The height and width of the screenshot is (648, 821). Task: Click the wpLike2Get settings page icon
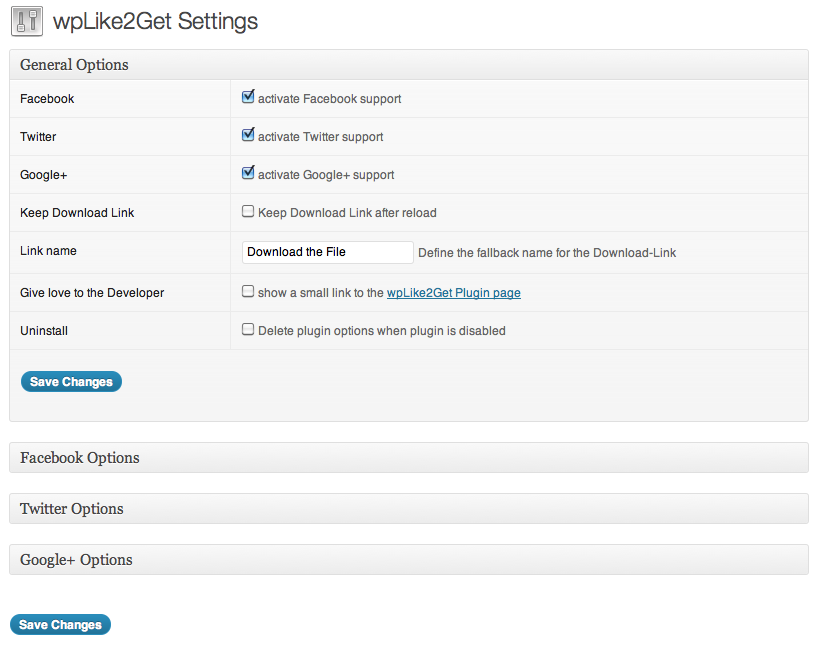click(27, 21)
